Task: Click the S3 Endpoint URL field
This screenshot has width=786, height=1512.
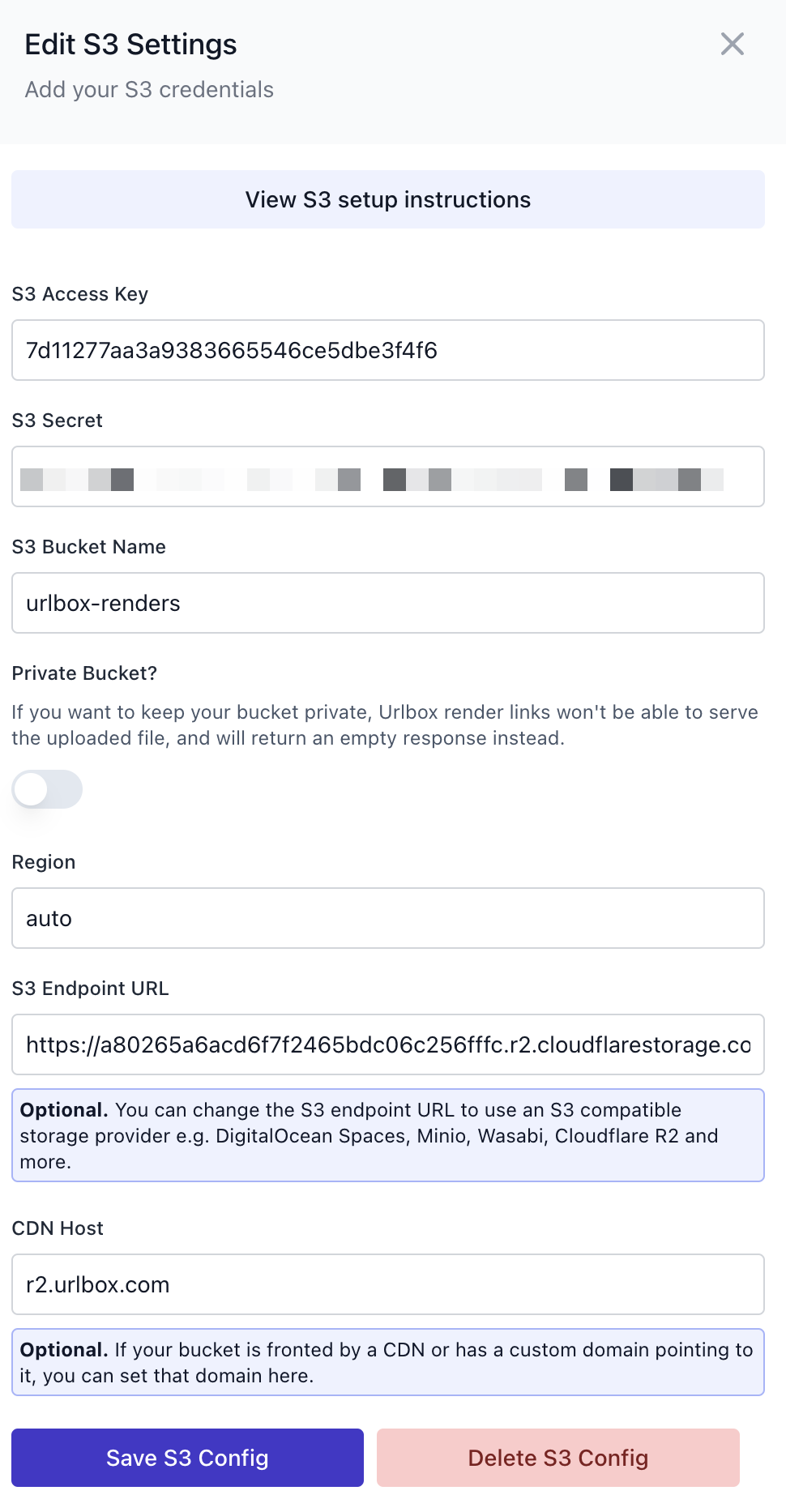Action: point(388,1044)
